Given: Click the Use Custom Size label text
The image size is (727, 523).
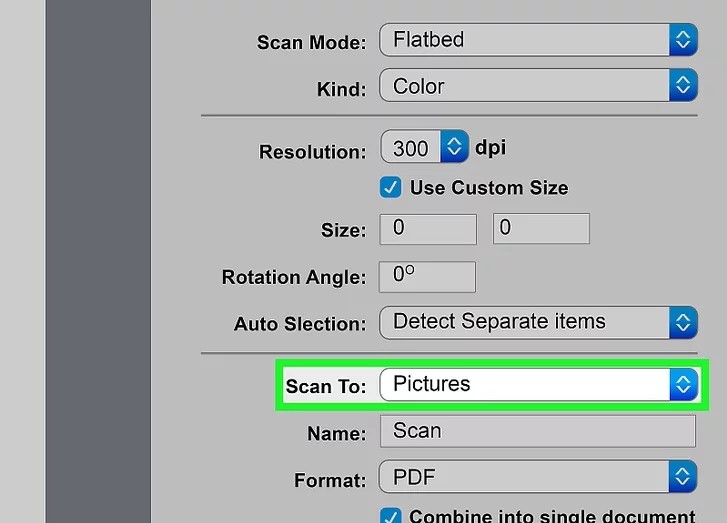Looking at the screenshot, I should point(489,187).
